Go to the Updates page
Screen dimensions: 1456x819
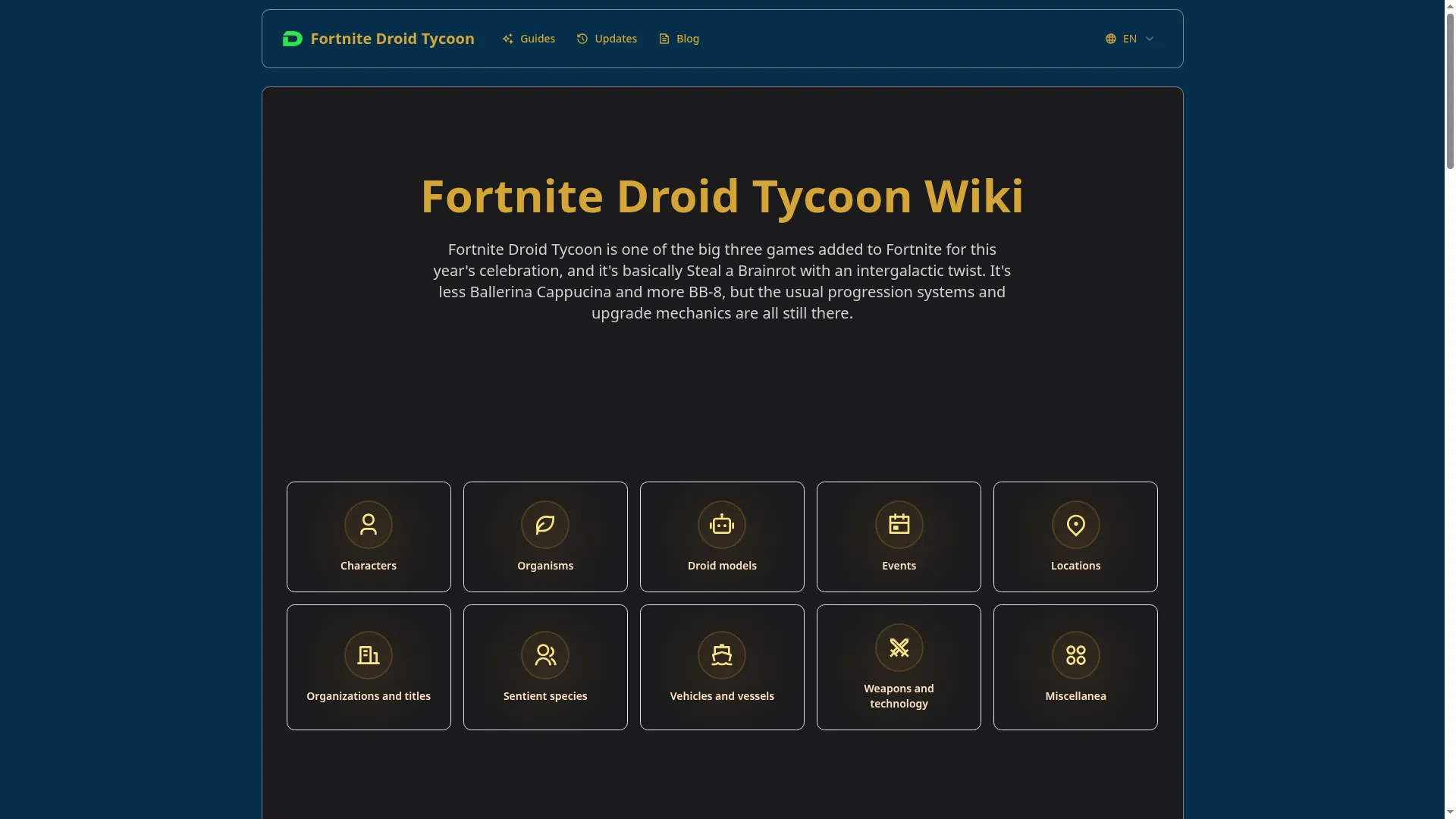click(x=607, y=39)
